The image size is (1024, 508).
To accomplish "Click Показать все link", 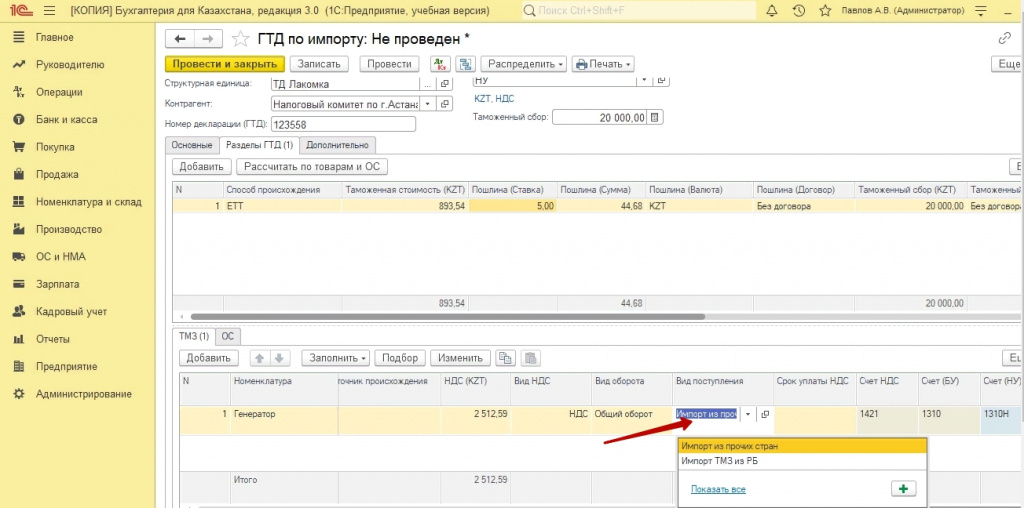I will (718, 489).
